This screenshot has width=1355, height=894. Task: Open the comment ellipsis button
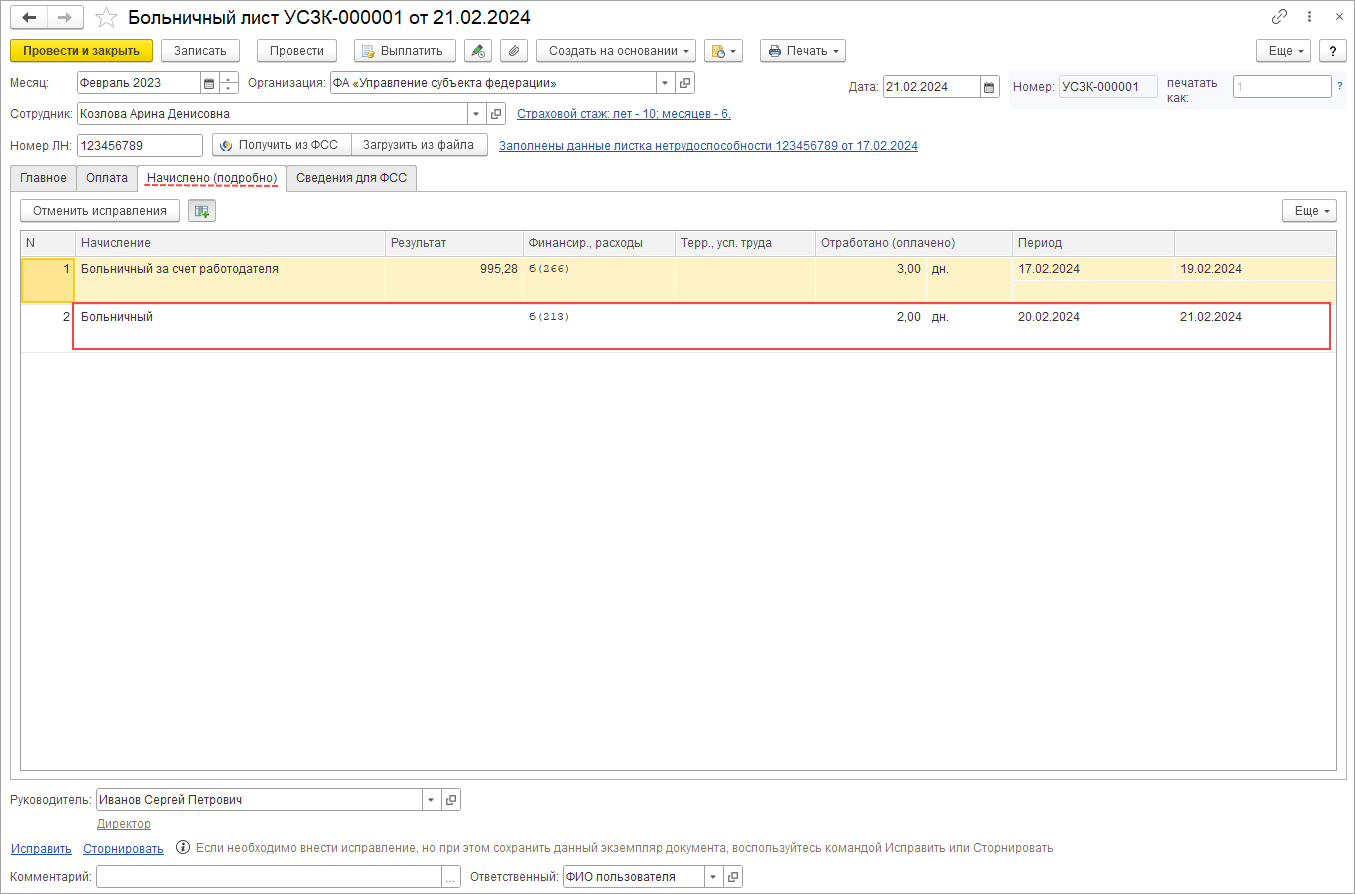coord(450,877)
